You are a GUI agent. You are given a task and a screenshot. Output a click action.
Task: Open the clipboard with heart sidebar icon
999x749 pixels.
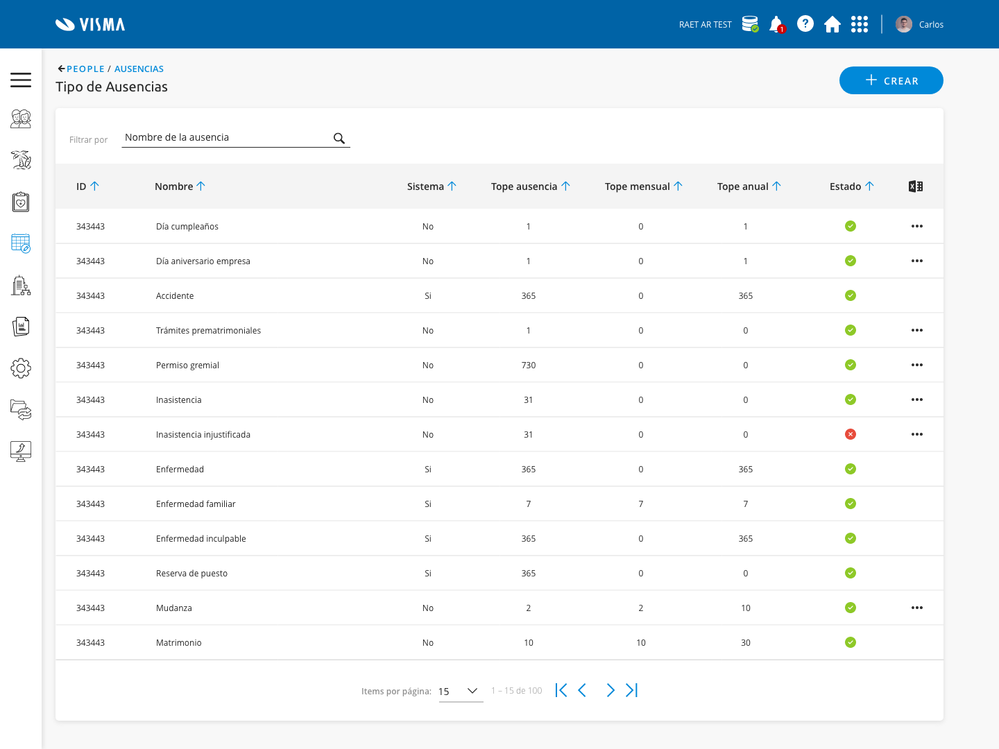pos(20,202)
